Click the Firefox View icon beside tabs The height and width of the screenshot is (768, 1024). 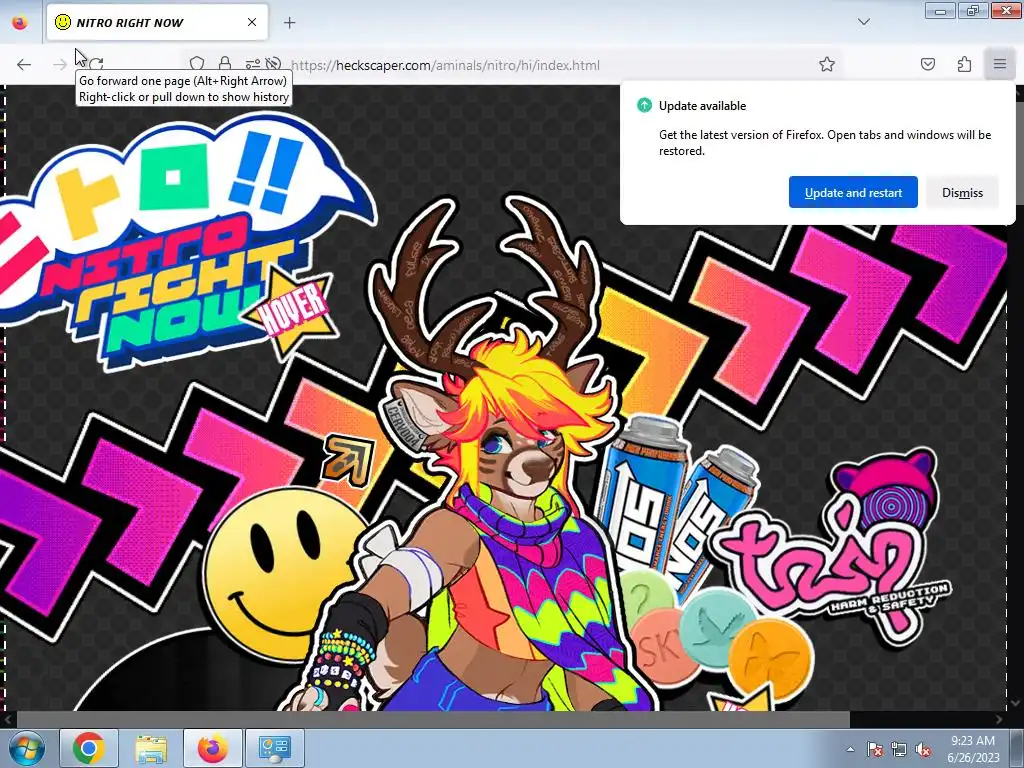coord(20,22)
